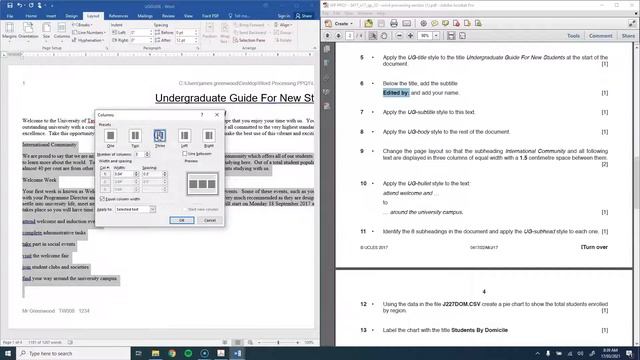This screenshot has width=640, height=360.
Task: Click the Windows taskbar search box
Action: pos(73,353)
